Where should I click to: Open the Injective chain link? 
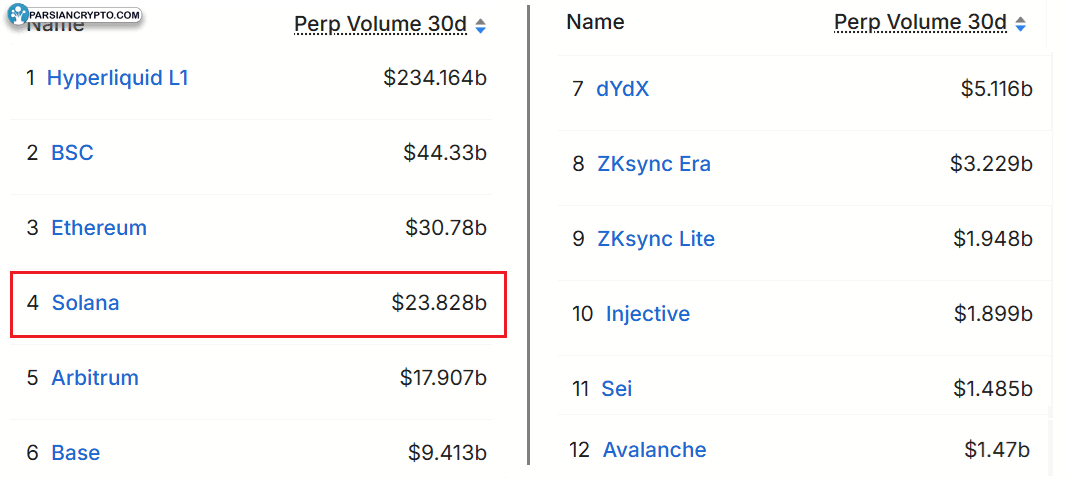point(648,314)
